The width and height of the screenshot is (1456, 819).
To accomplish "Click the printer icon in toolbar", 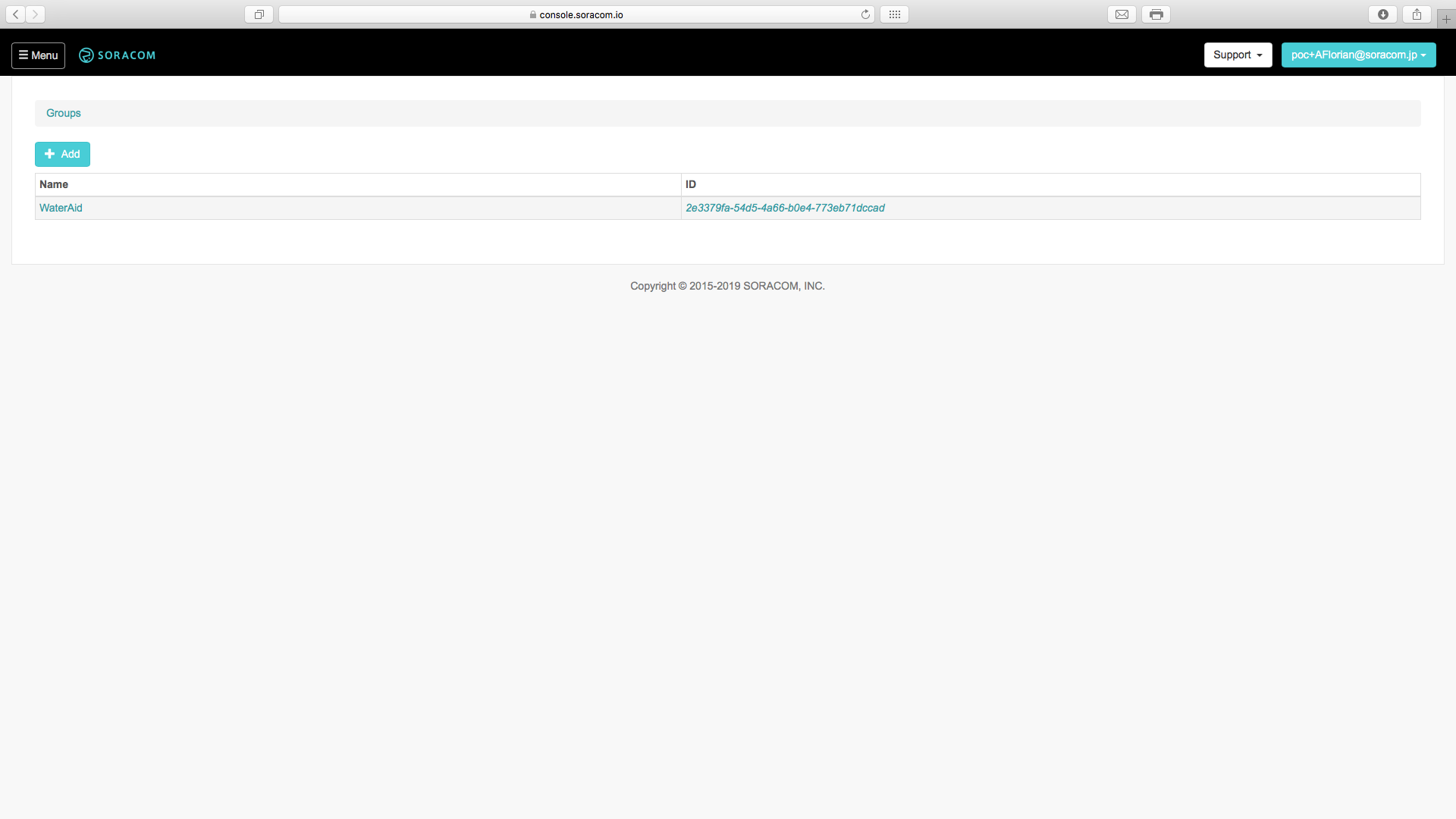I will 1156,14.
